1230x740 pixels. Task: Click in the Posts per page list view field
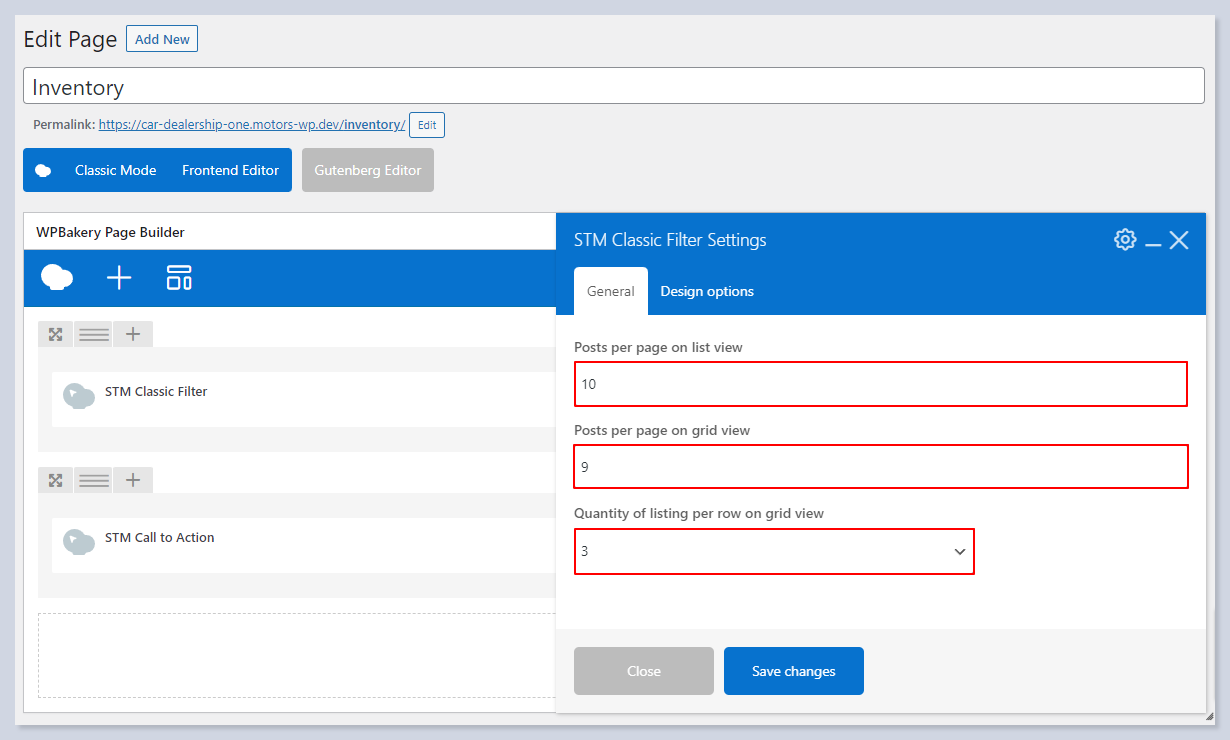point(880,384)
